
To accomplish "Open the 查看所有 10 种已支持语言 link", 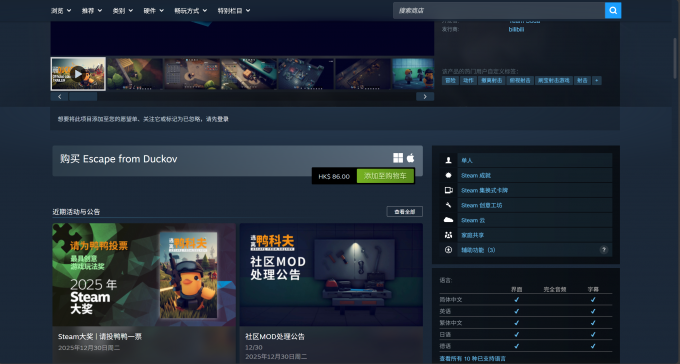I will 472,359.
